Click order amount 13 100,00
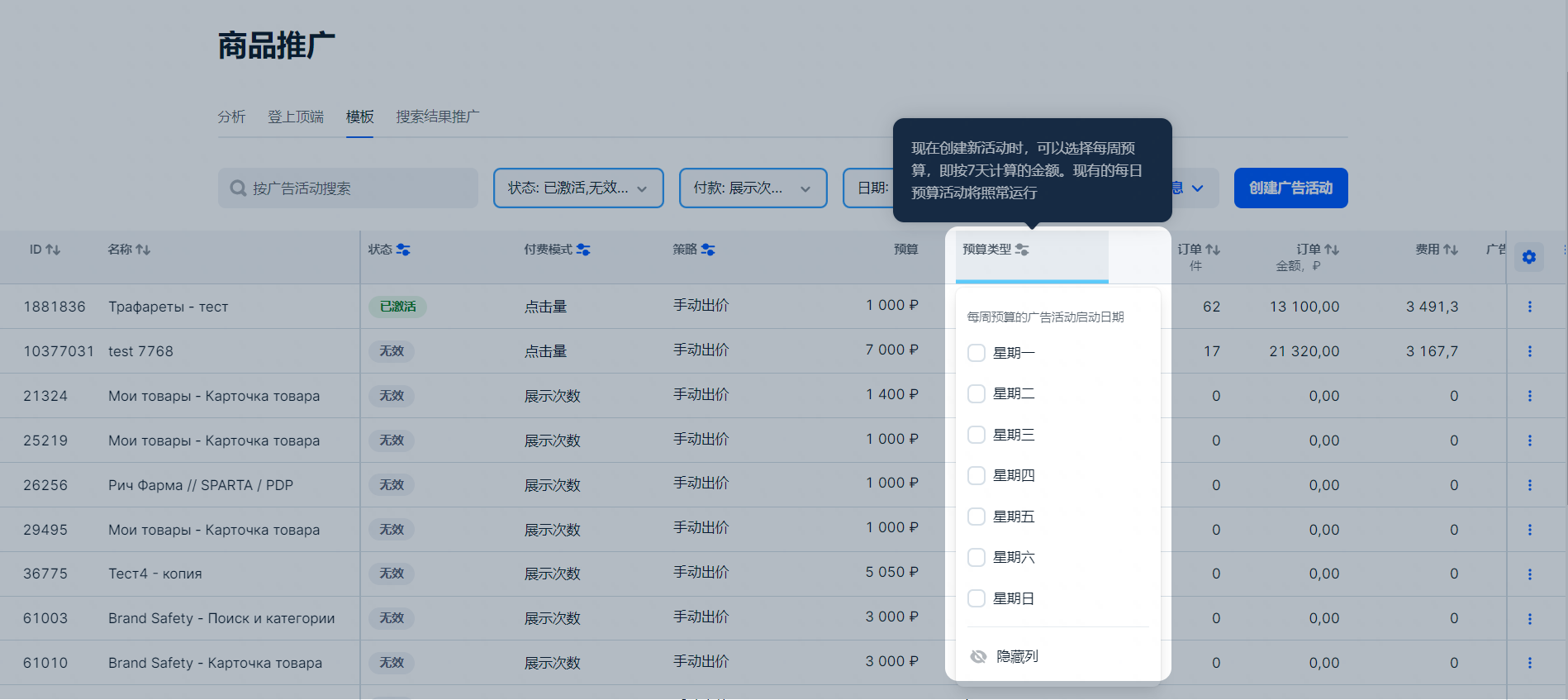The height and width of the screenshot is (700, 1568). tap(1304, 307)
